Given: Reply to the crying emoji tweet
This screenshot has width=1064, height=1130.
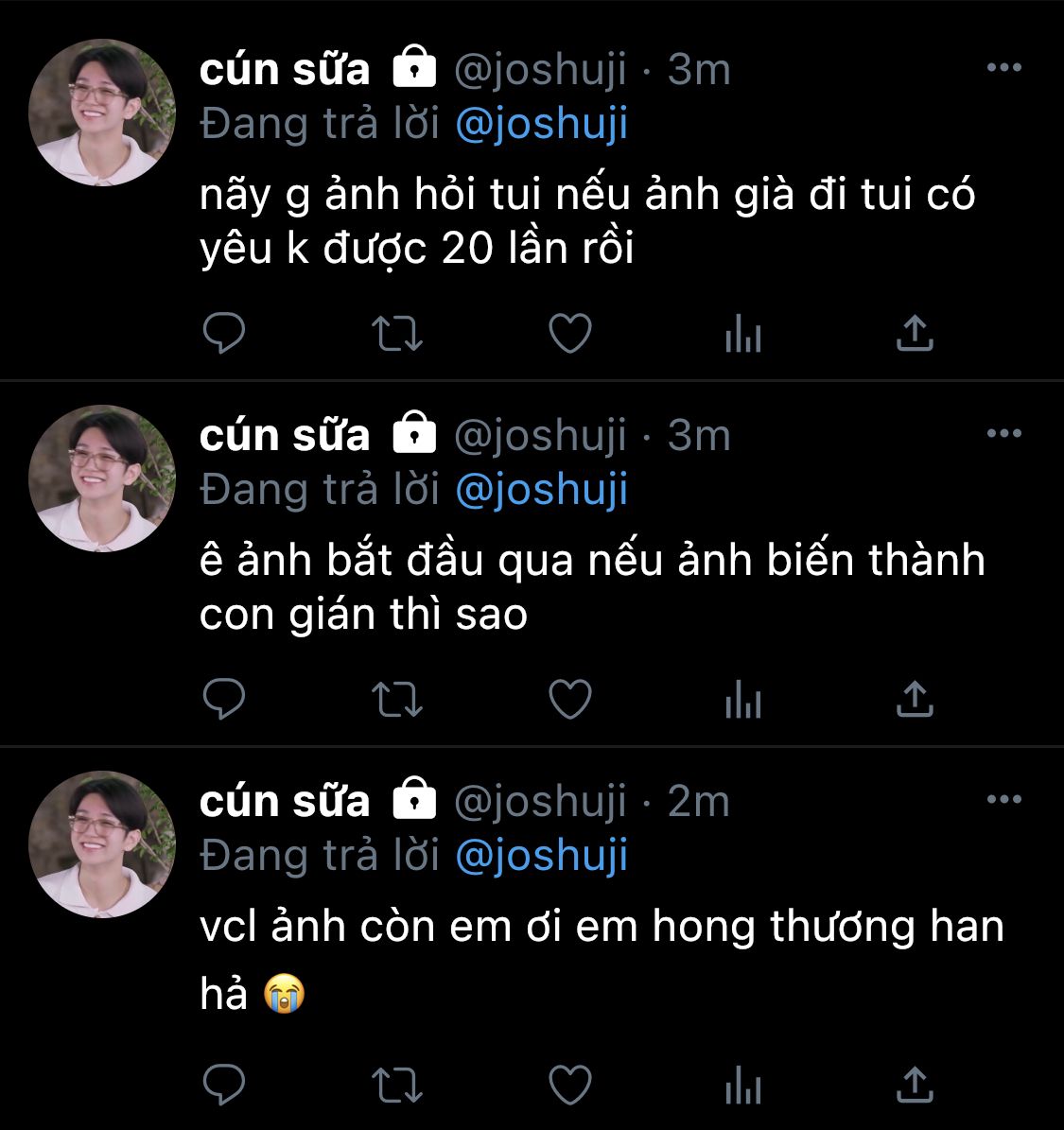Looking at the screenshot, I should coord(224,1084).
